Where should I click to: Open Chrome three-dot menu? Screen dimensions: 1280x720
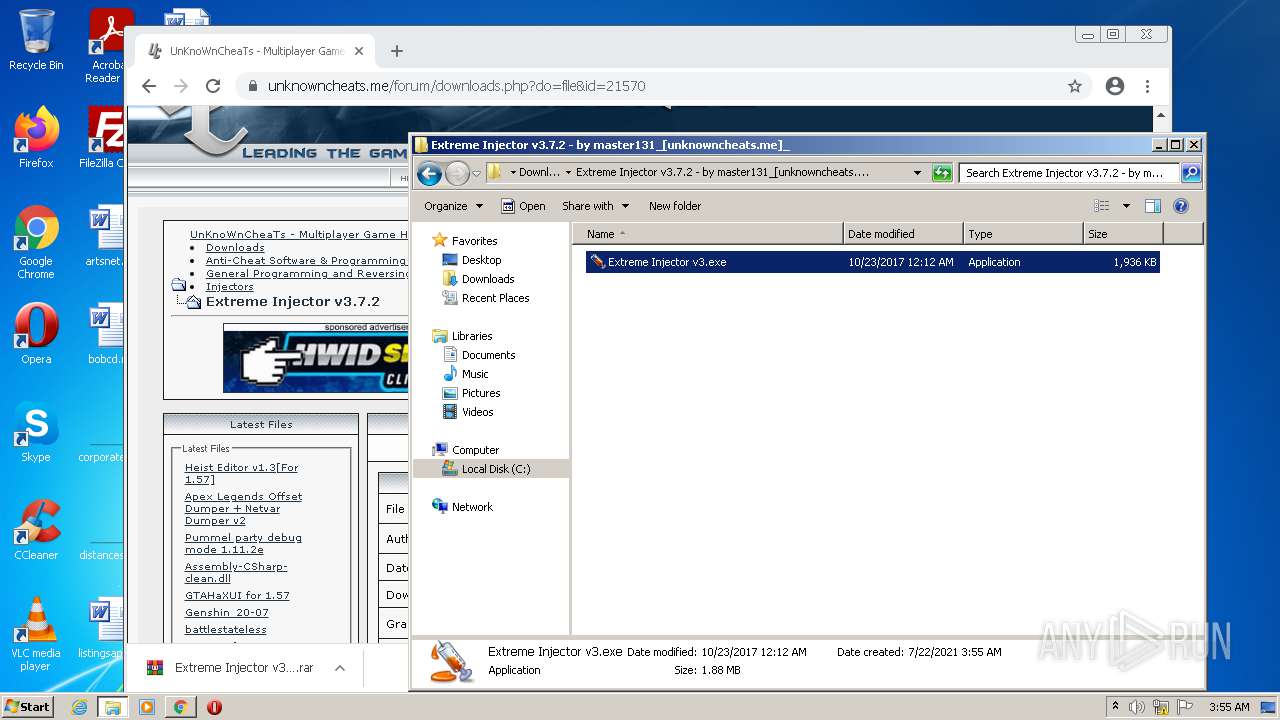[1148, 86]
